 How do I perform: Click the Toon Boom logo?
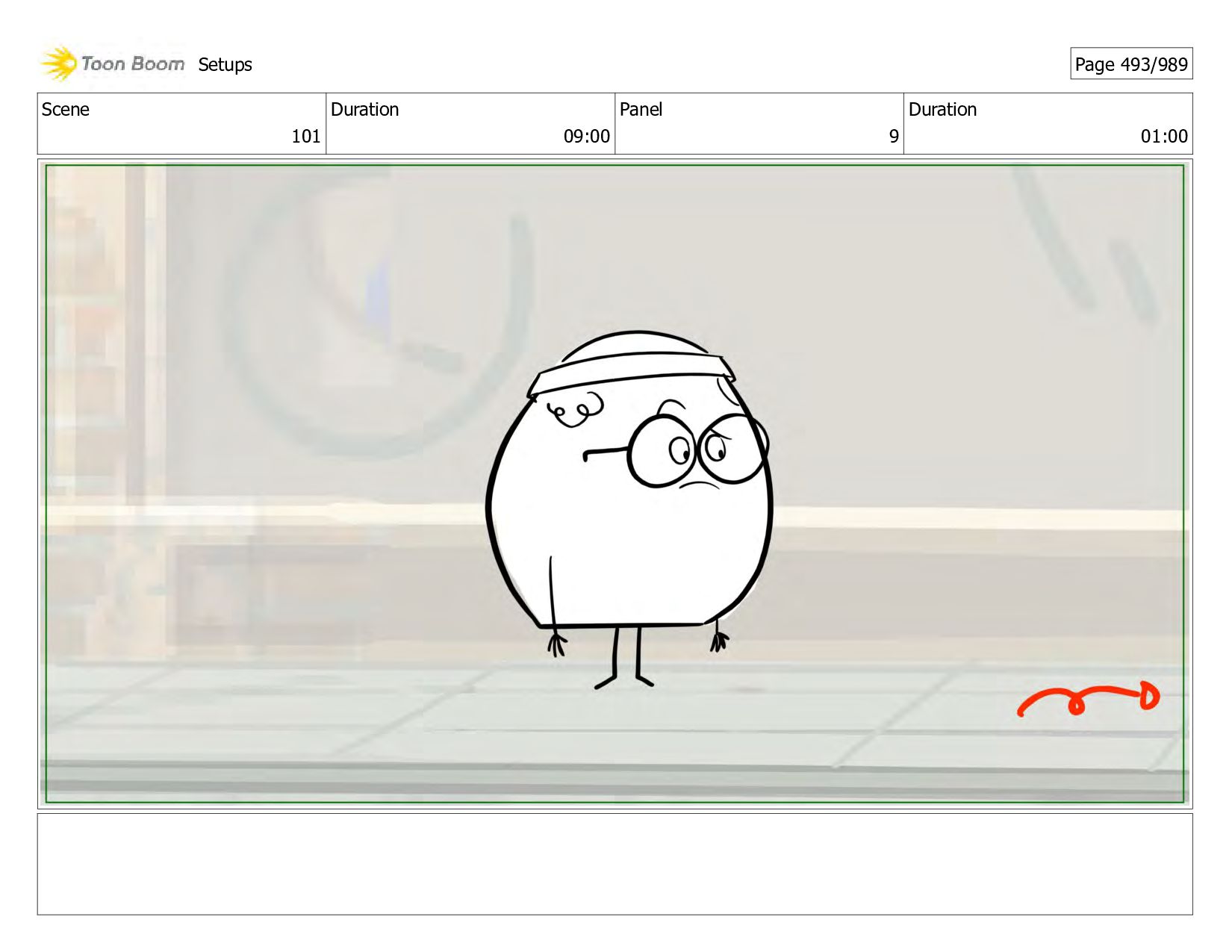[x=112, y=64]
